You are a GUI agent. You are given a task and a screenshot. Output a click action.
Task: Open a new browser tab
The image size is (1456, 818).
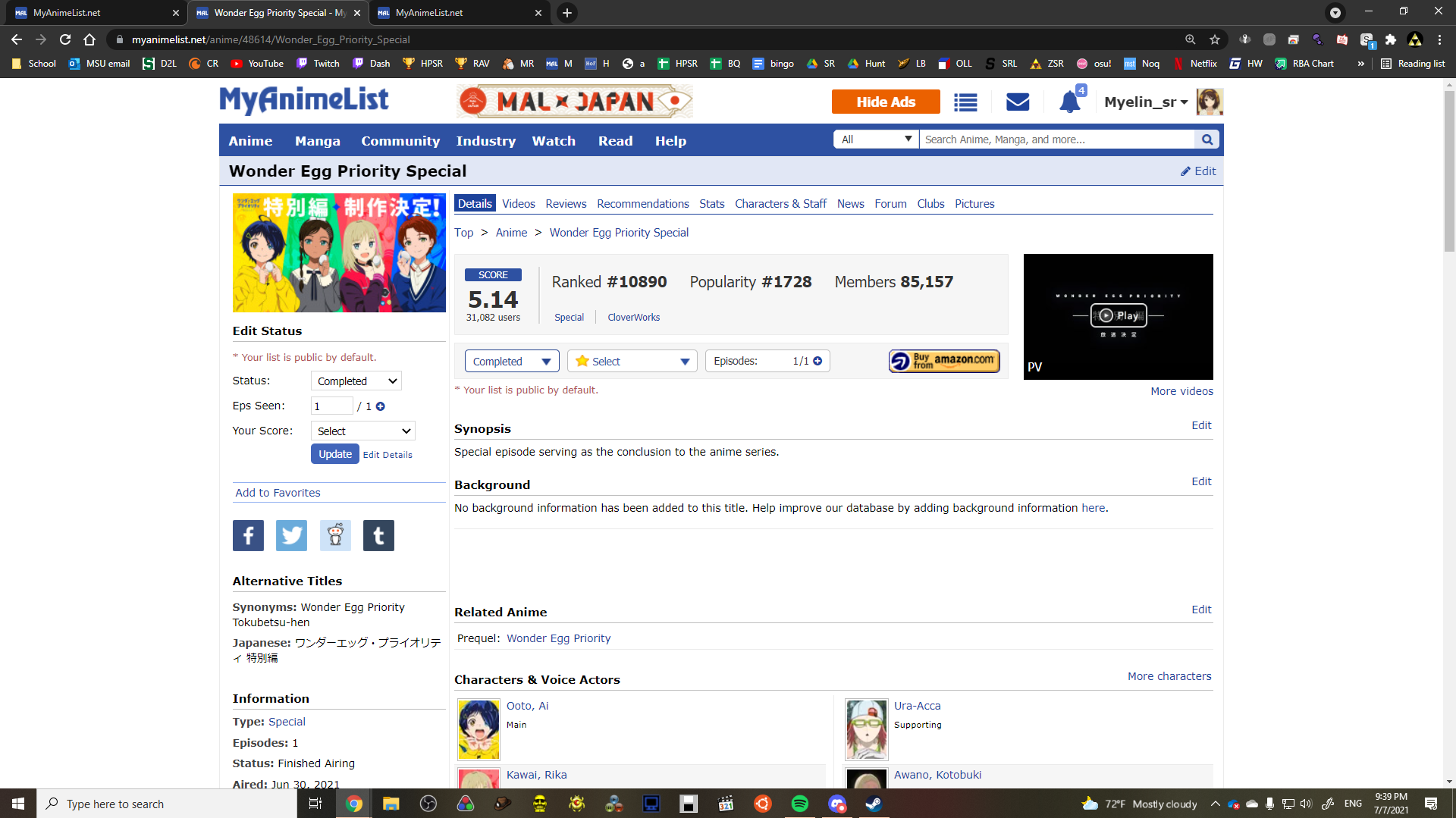point(566,13)
